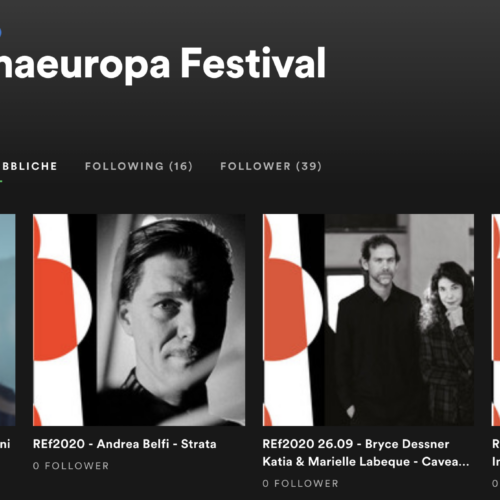Click the blue verified badge near the profile name
This screenshot has width=500, height=500.
[1, 32]
